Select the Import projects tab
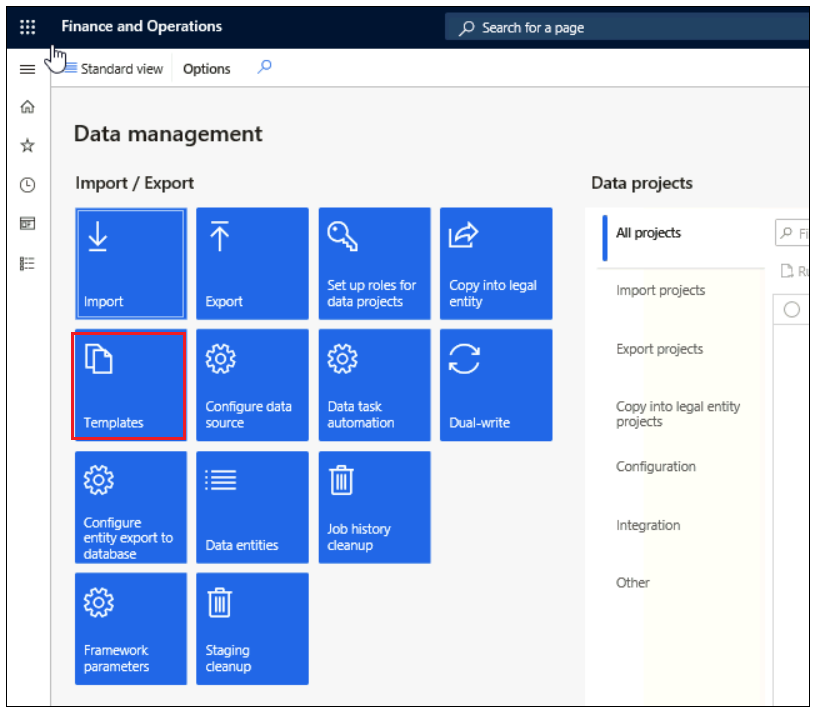The image size is (818, 710). pyautogui.click(x=660, y=290)
